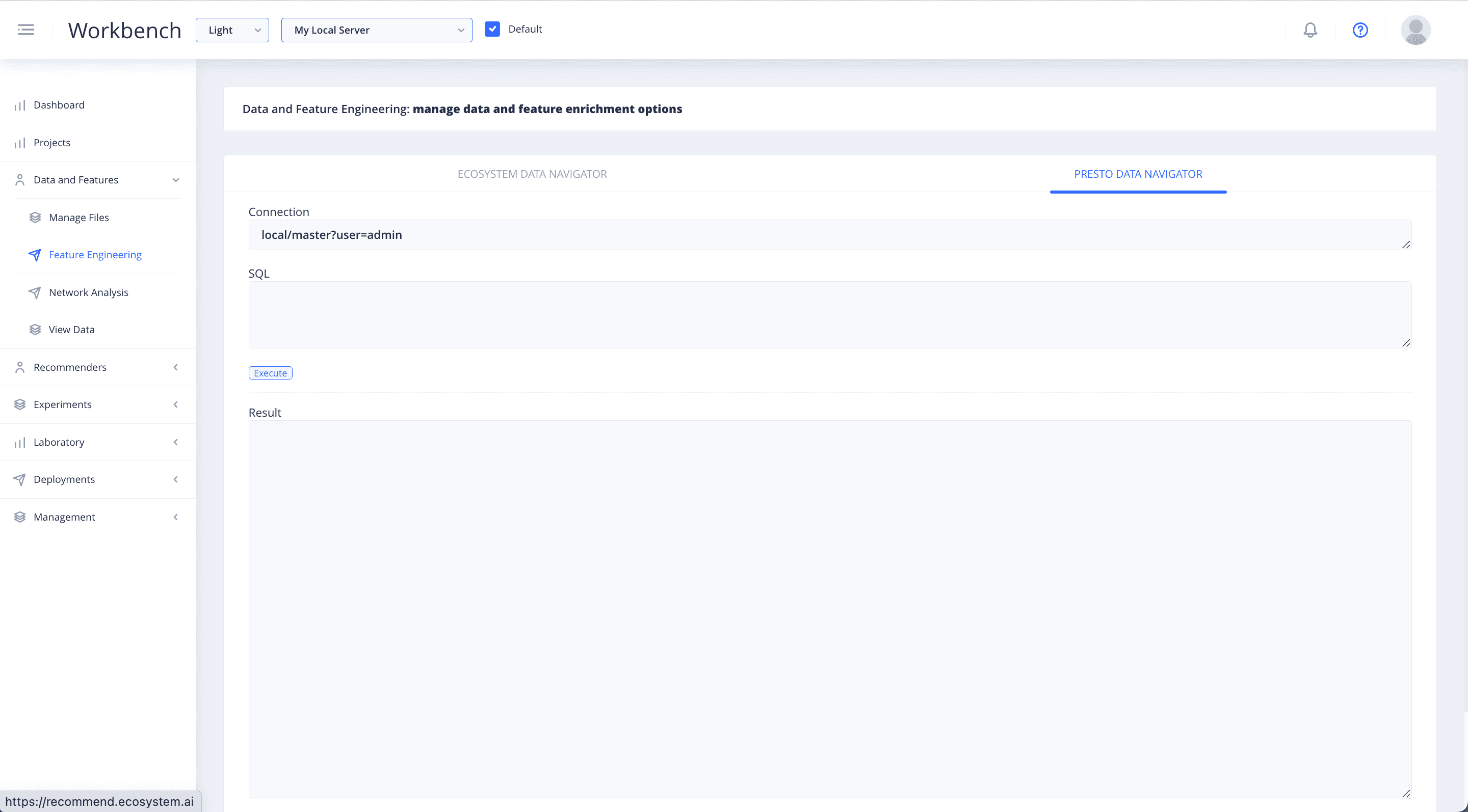Open the help question mark icon
Image resolution: width=1468 pixels, height=812 pixels.
[1360, 30]
